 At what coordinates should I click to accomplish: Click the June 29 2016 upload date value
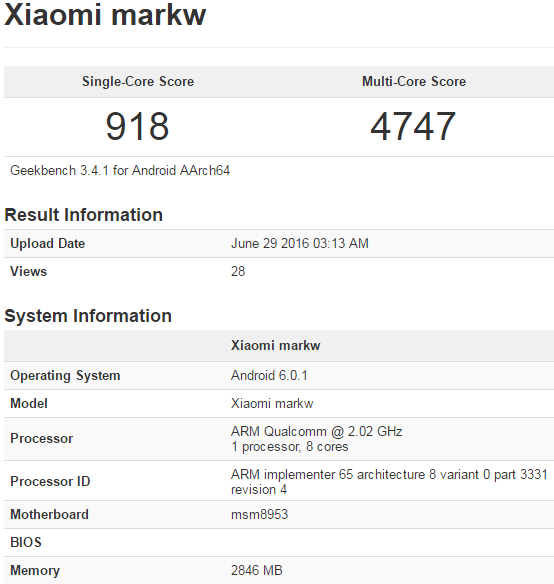[x=300, y=244]
